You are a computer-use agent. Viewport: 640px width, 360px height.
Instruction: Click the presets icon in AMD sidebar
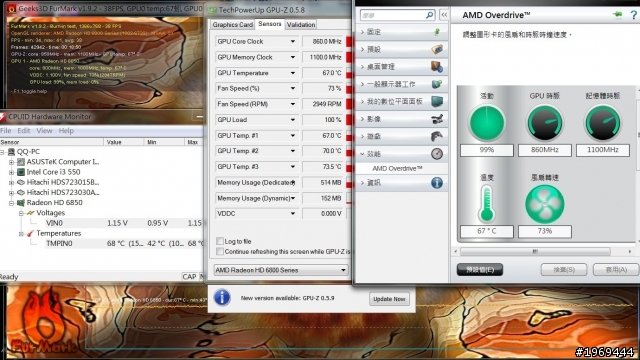pos(437,49)
